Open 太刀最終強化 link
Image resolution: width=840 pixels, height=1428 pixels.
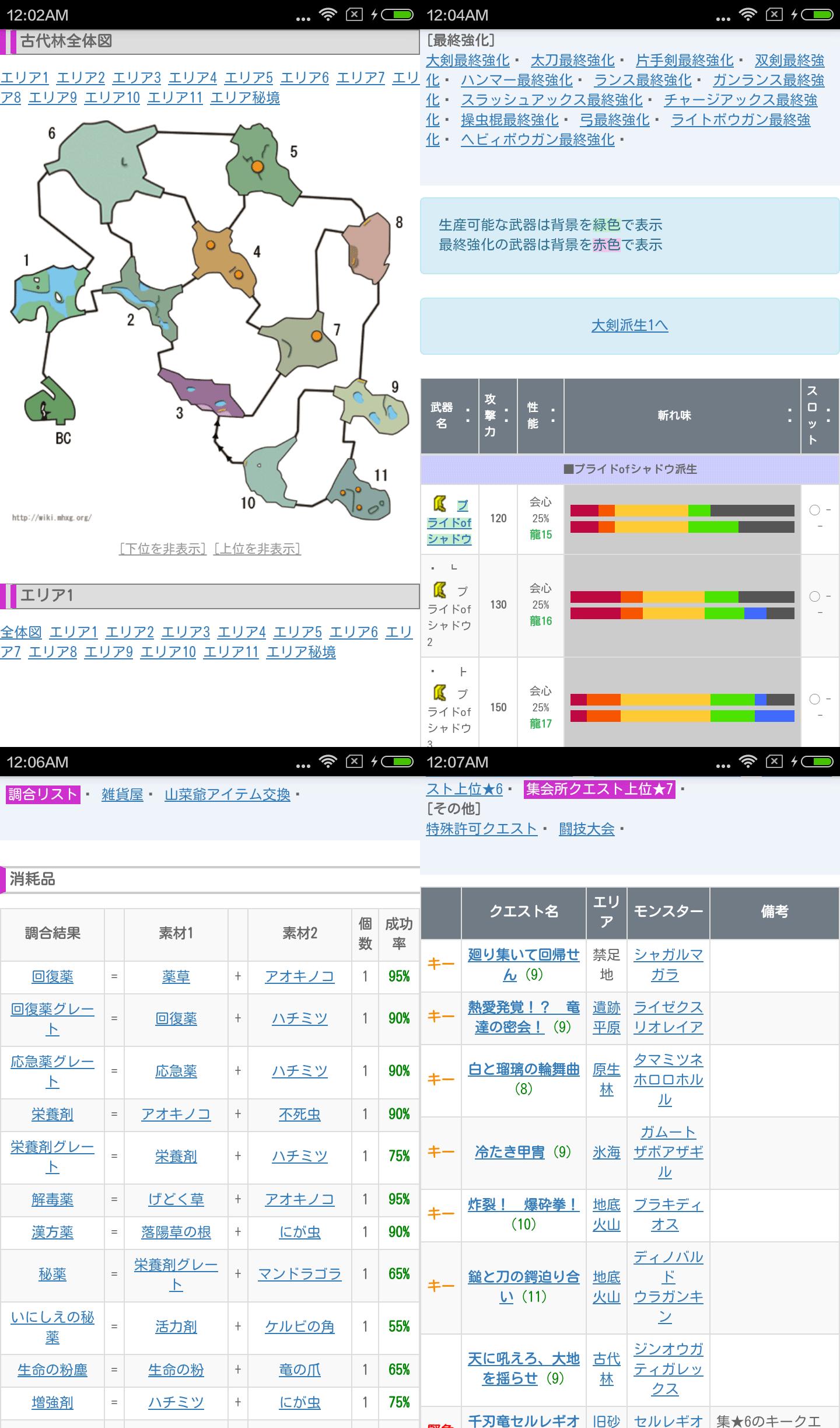pyautogui.click(x=572, y=60)
